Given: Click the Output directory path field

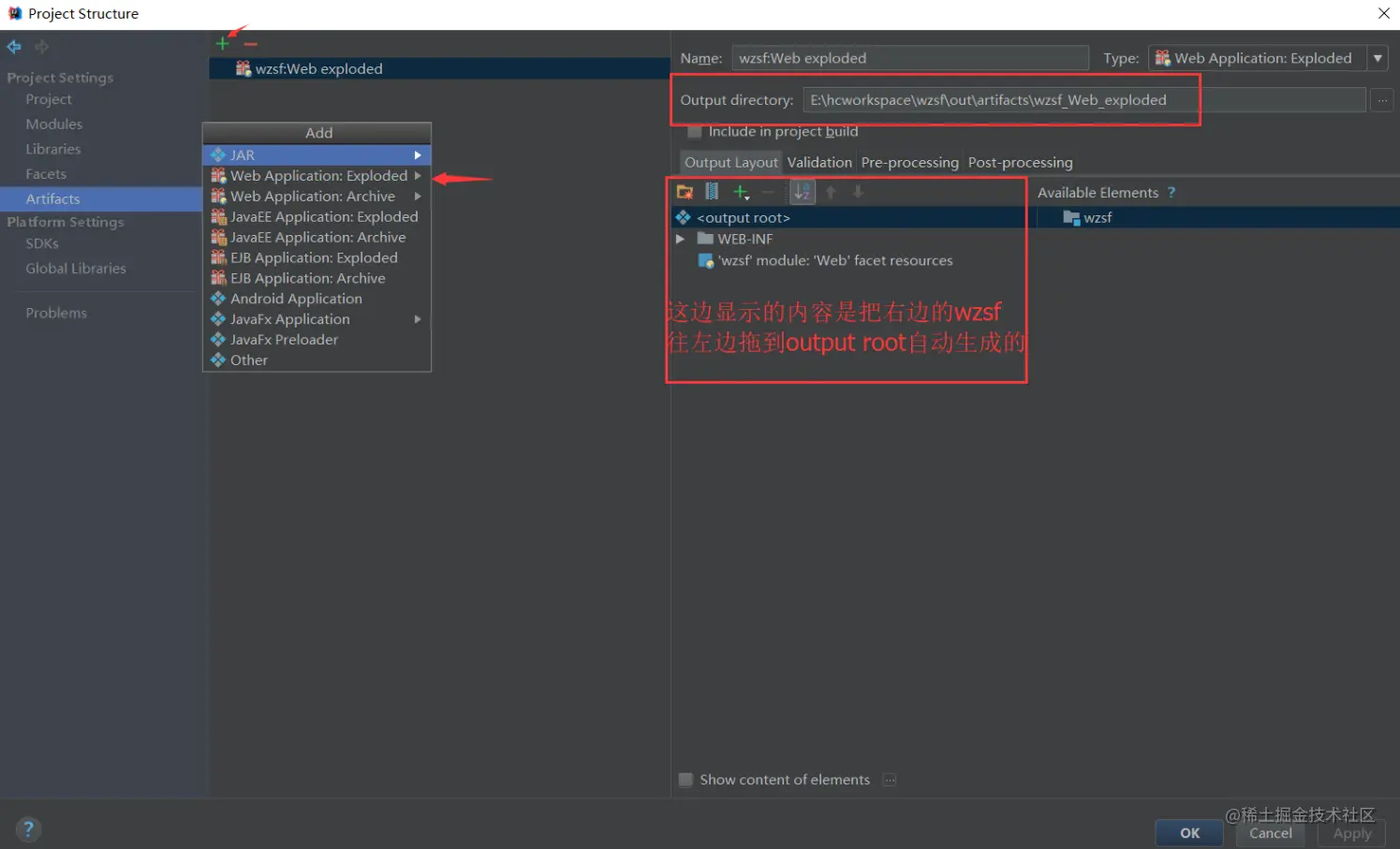Looking at the screenshot, I should 1084,100.
